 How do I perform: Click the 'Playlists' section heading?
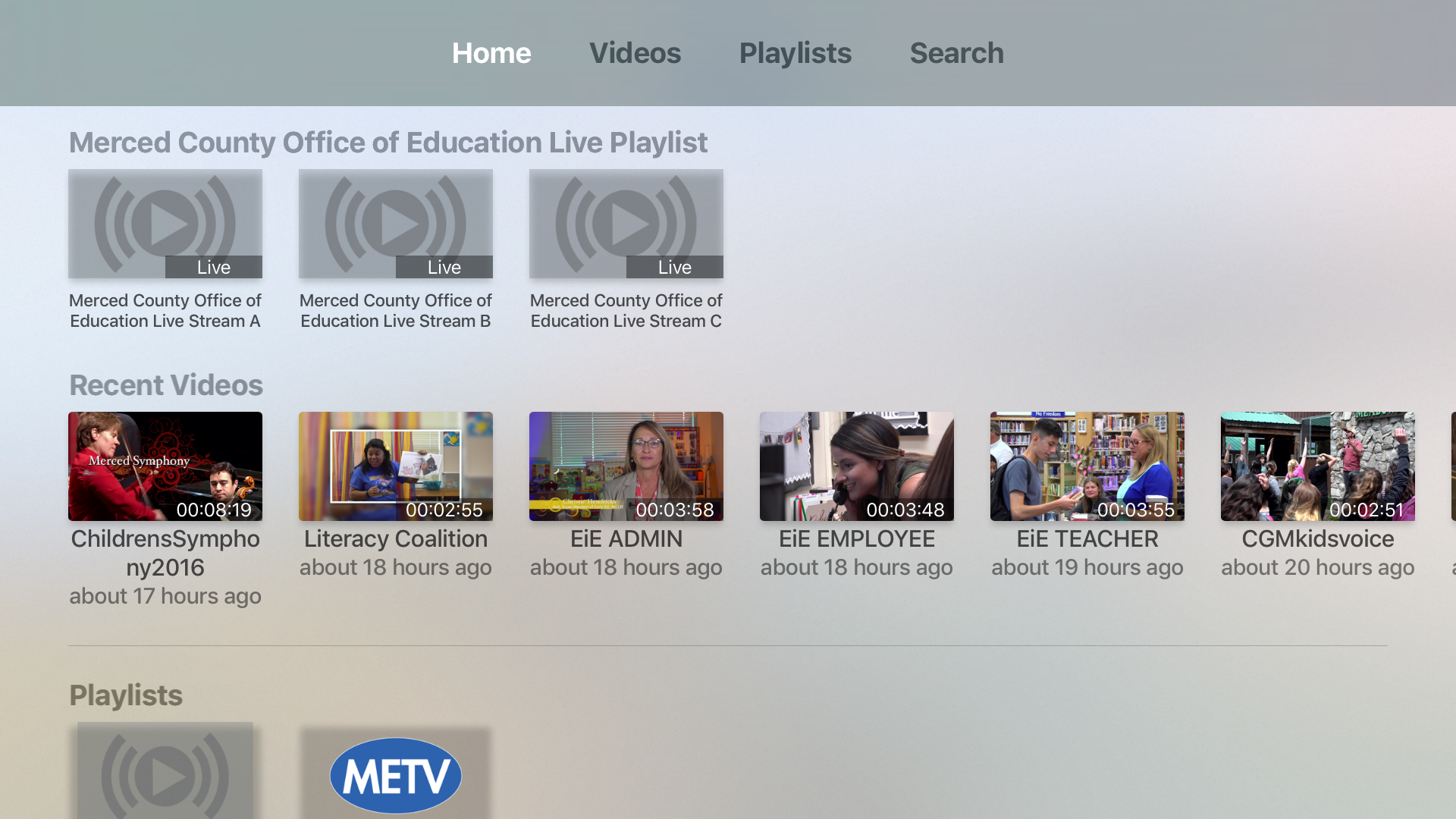[x=126, y=695]
